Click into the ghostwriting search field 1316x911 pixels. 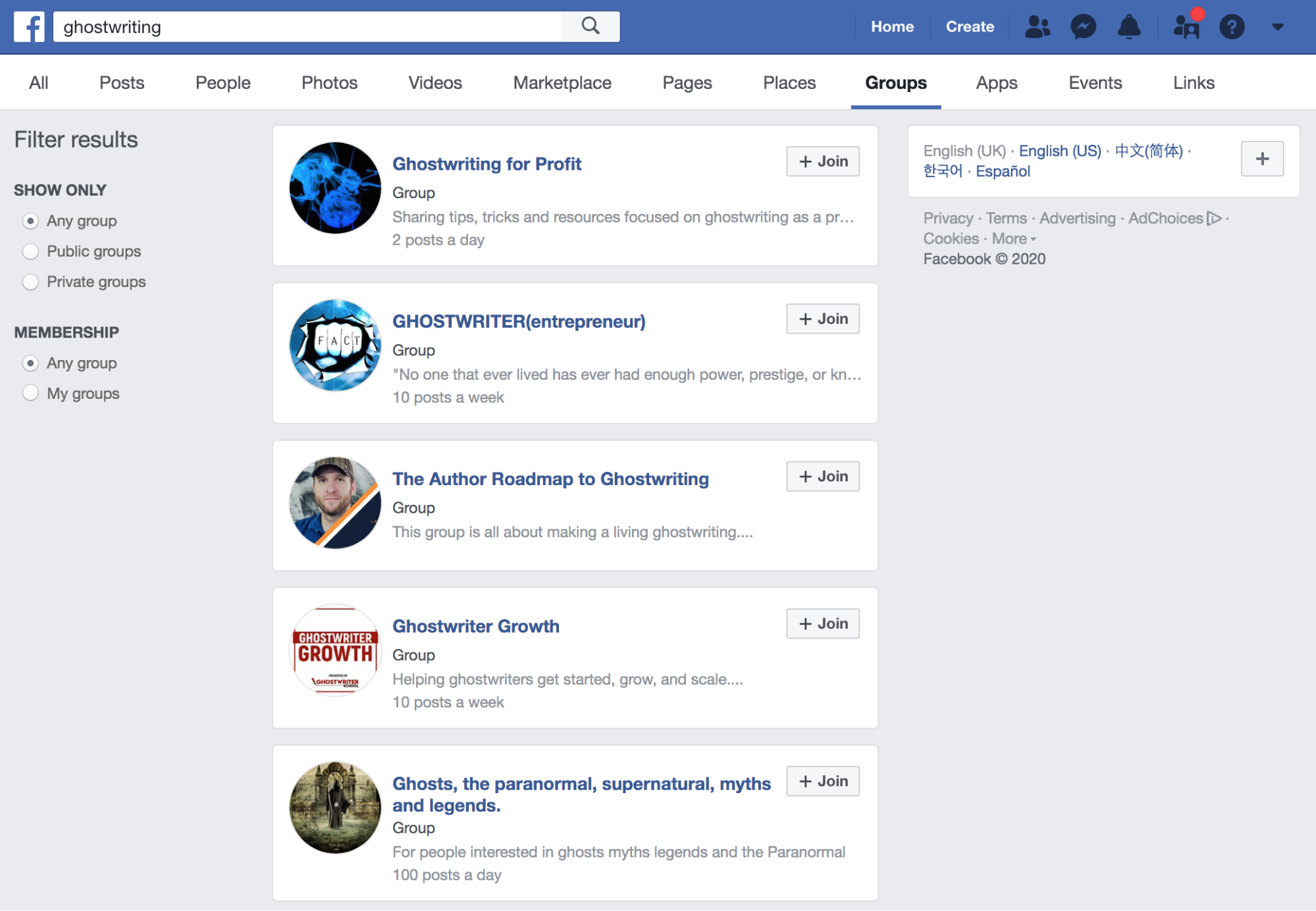pos(307,26)
